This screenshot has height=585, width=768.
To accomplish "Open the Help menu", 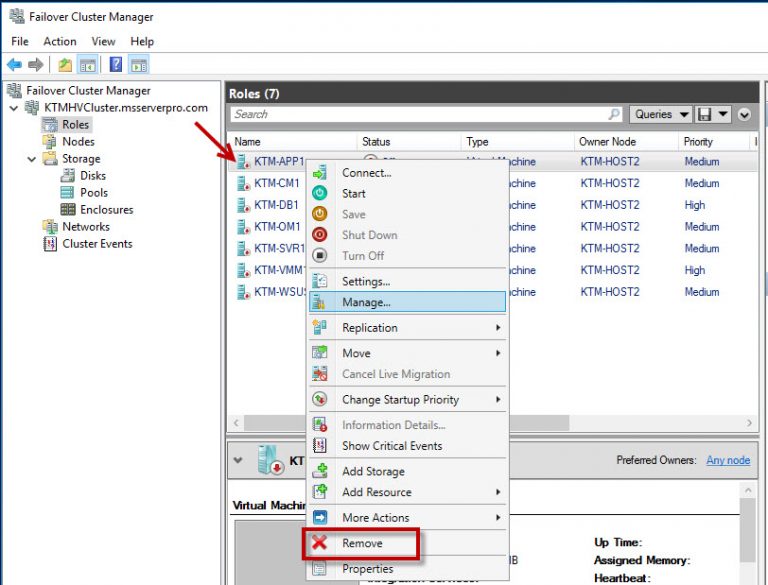I will tap(142, 42).
